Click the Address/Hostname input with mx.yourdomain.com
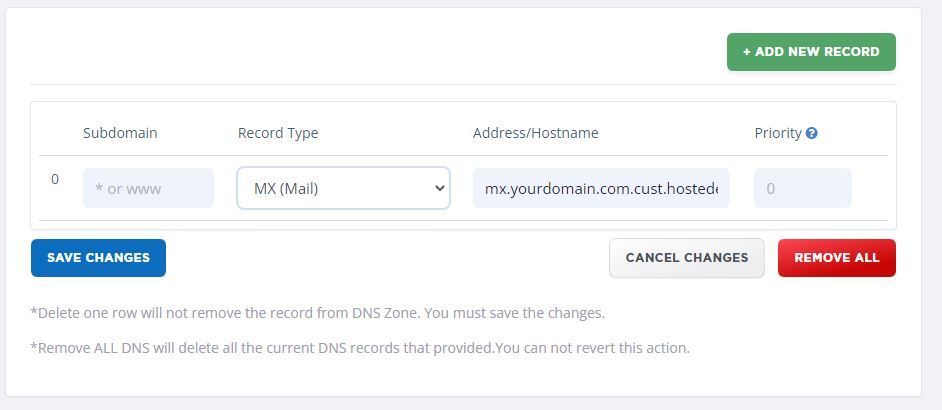942x410 pixels. (600, 188)
